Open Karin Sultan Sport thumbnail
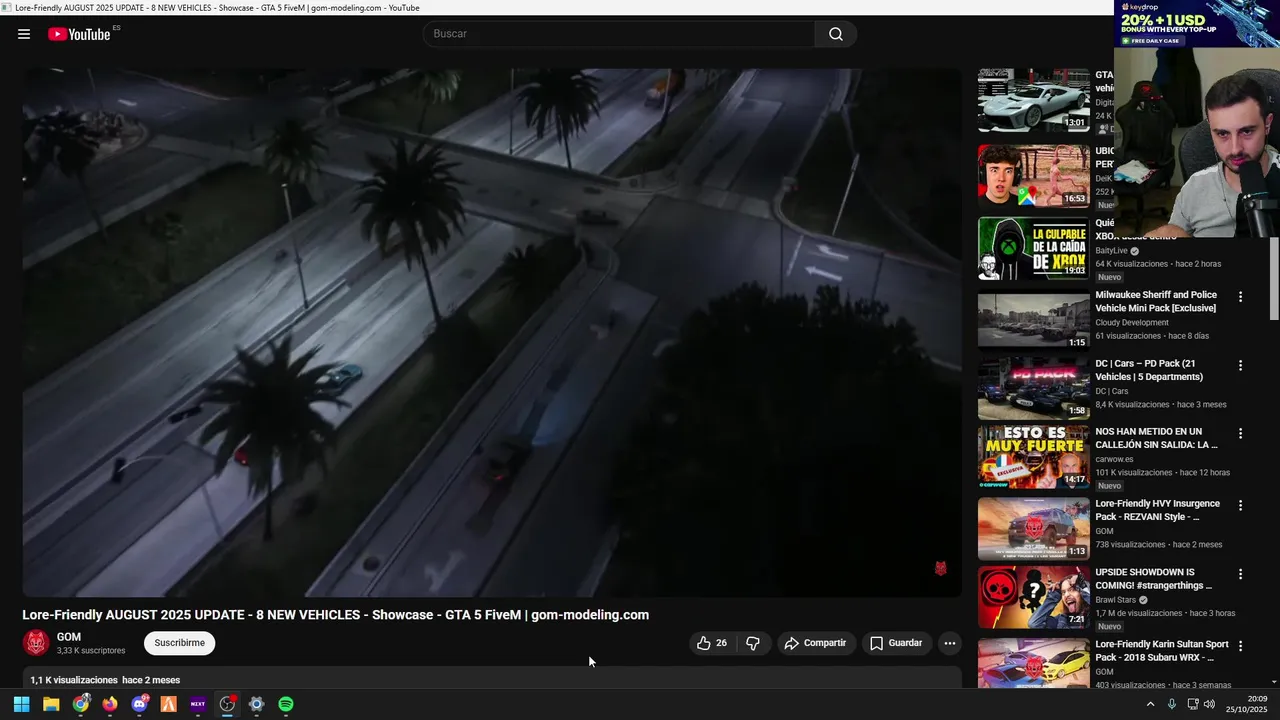 coord(1034,664)
